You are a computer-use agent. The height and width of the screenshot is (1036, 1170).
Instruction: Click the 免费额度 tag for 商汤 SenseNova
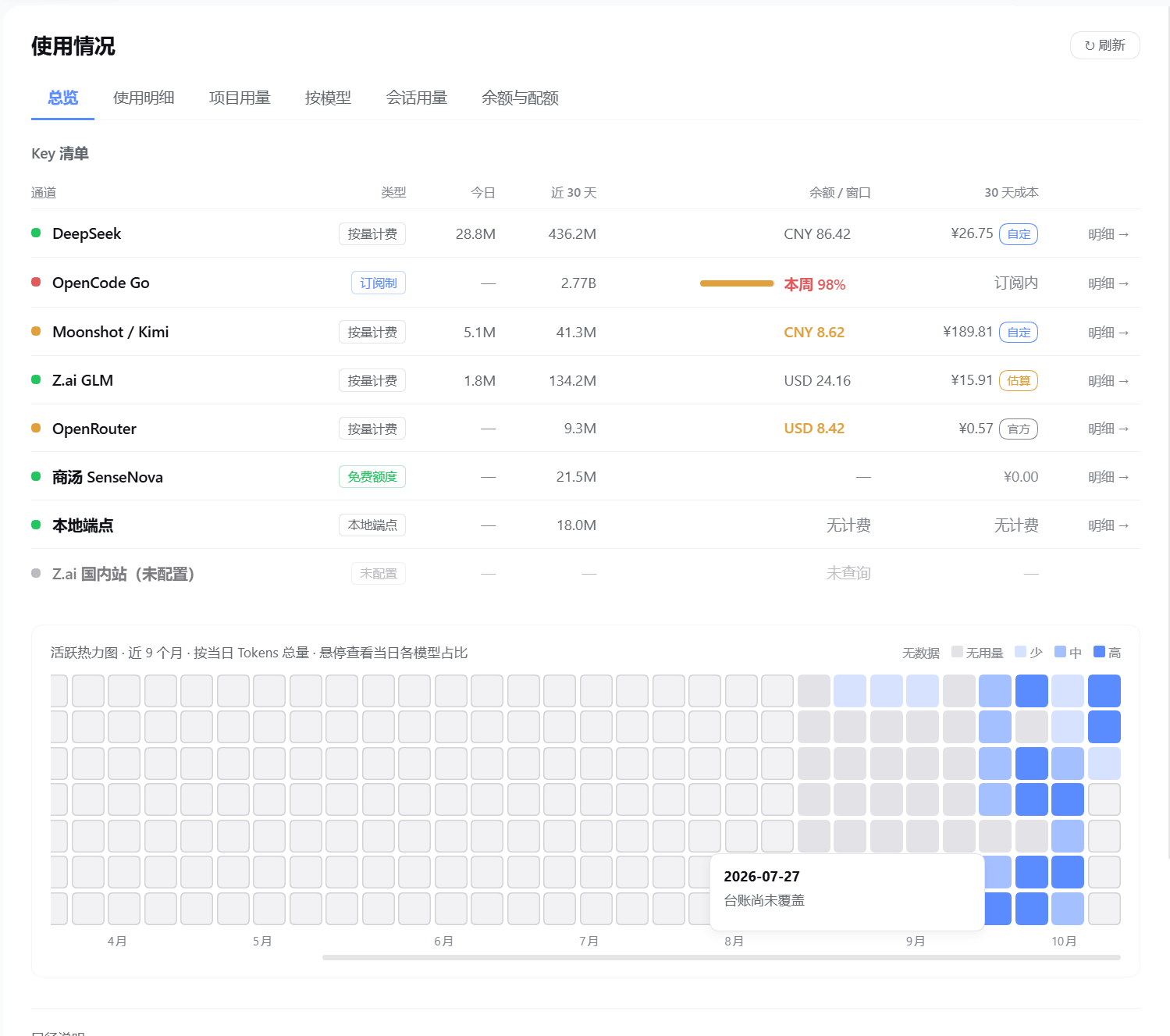click(372, 477)
